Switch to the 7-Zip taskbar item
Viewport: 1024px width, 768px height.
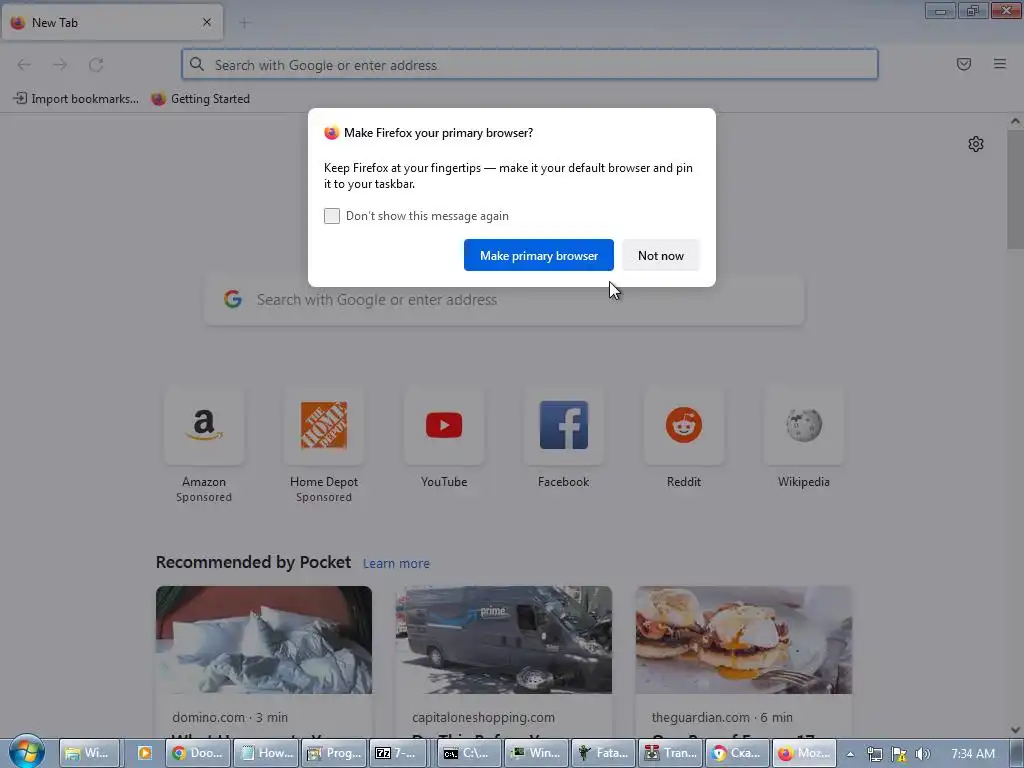tap(398, 753)
